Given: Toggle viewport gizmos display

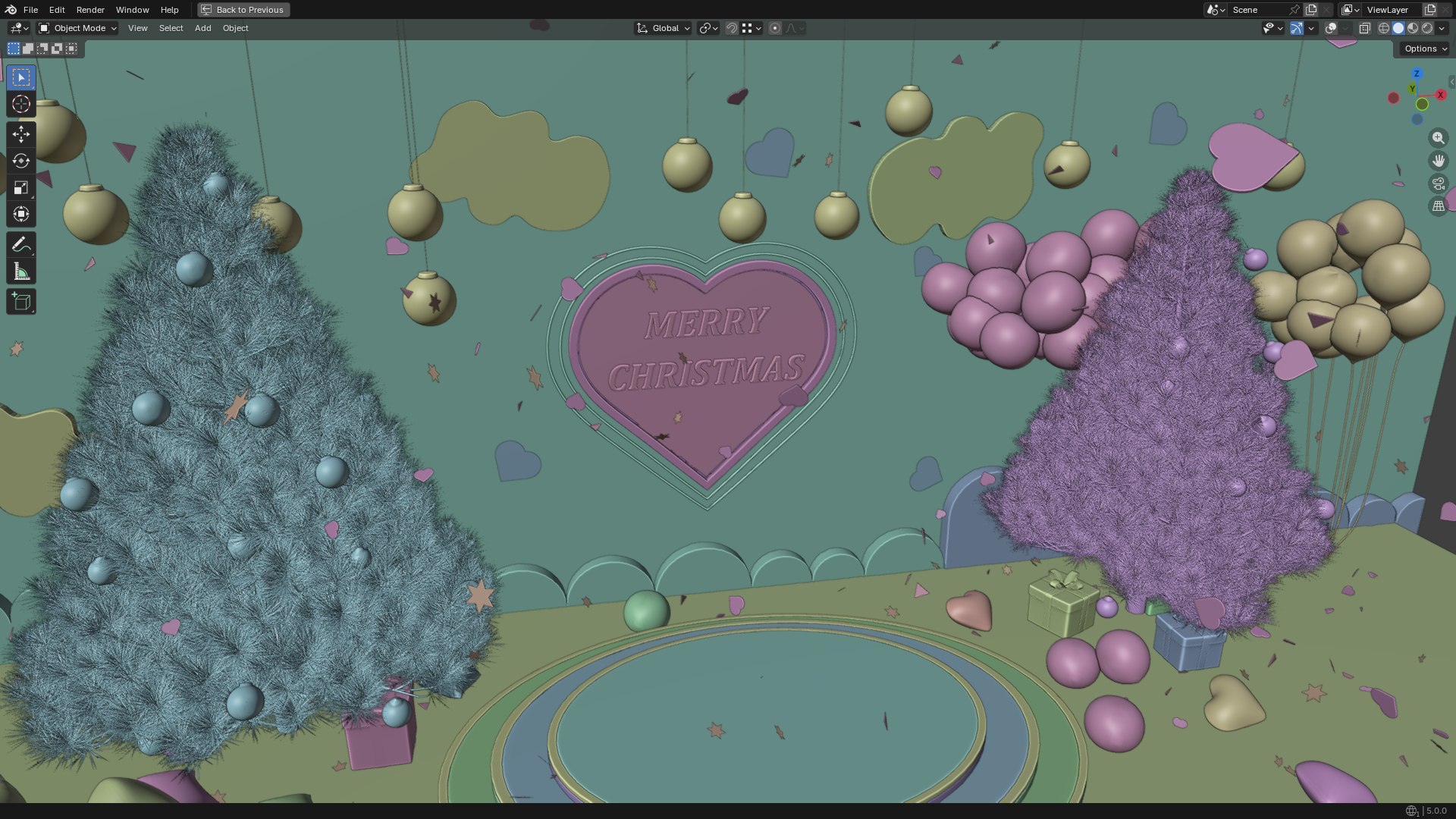Looking at the screenshot, I should tap(1297, 28).
